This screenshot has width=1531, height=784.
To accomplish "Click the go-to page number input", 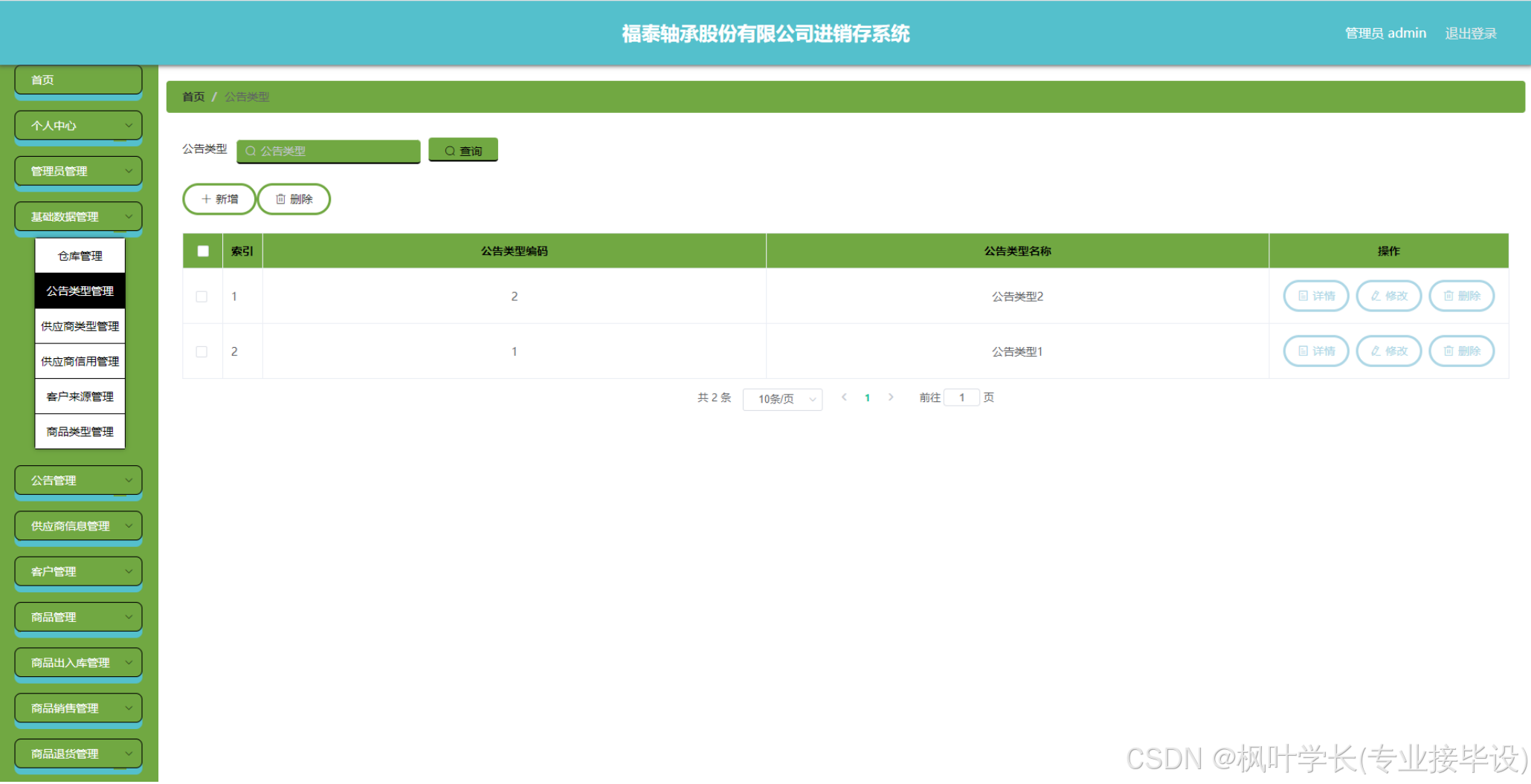I will pos(961,398).
